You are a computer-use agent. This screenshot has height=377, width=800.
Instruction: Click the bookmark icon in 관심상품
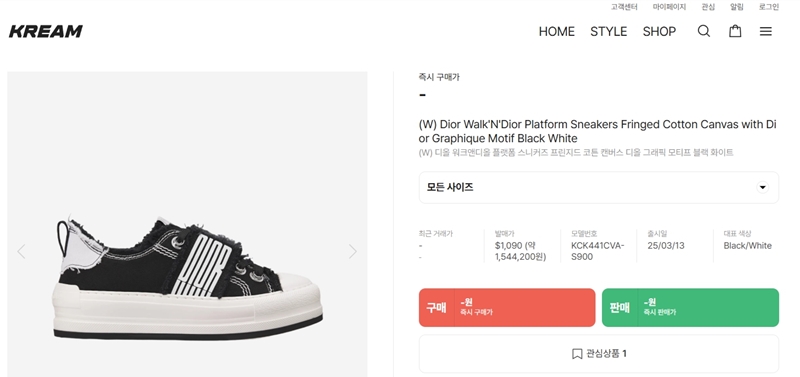[x=577, y=354]
